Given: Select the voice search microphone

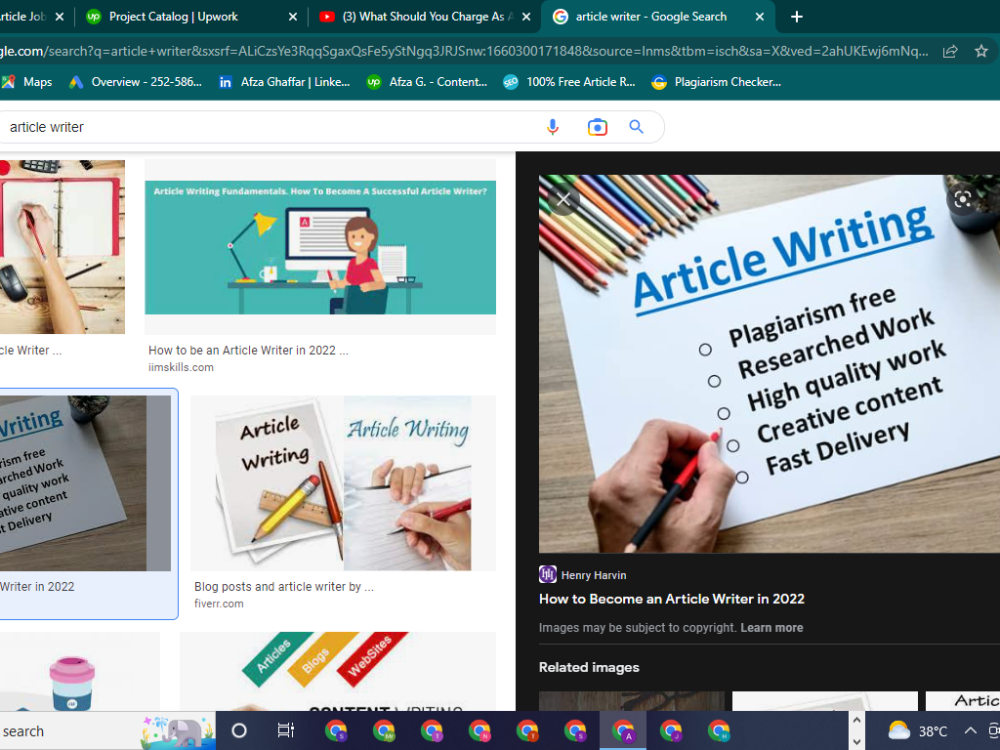Looking at the screenshot, I should pos(553,126).
